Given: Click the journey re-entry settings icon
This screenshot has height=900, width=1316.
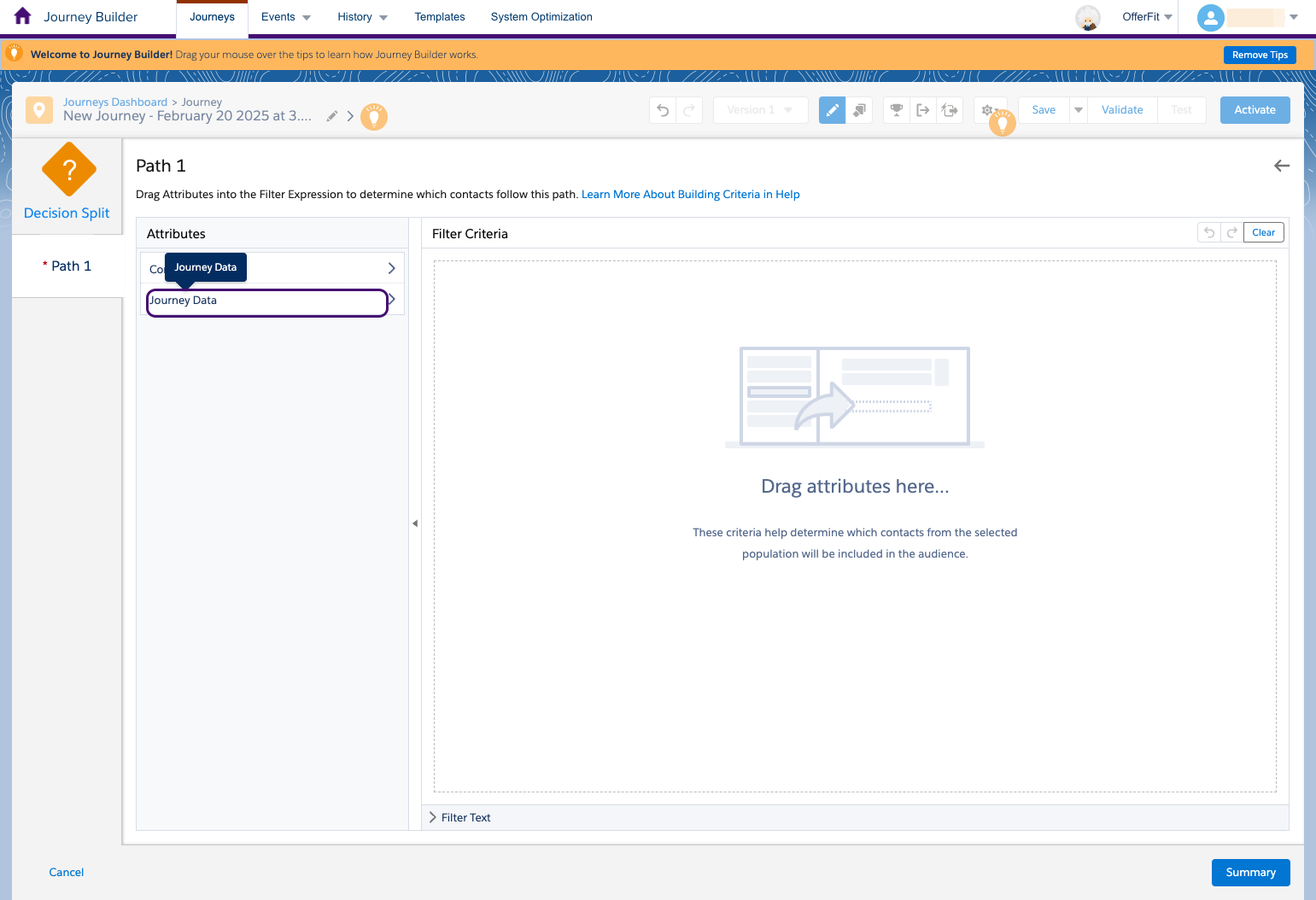Looking at the screenshot, I should click(950, 109).
